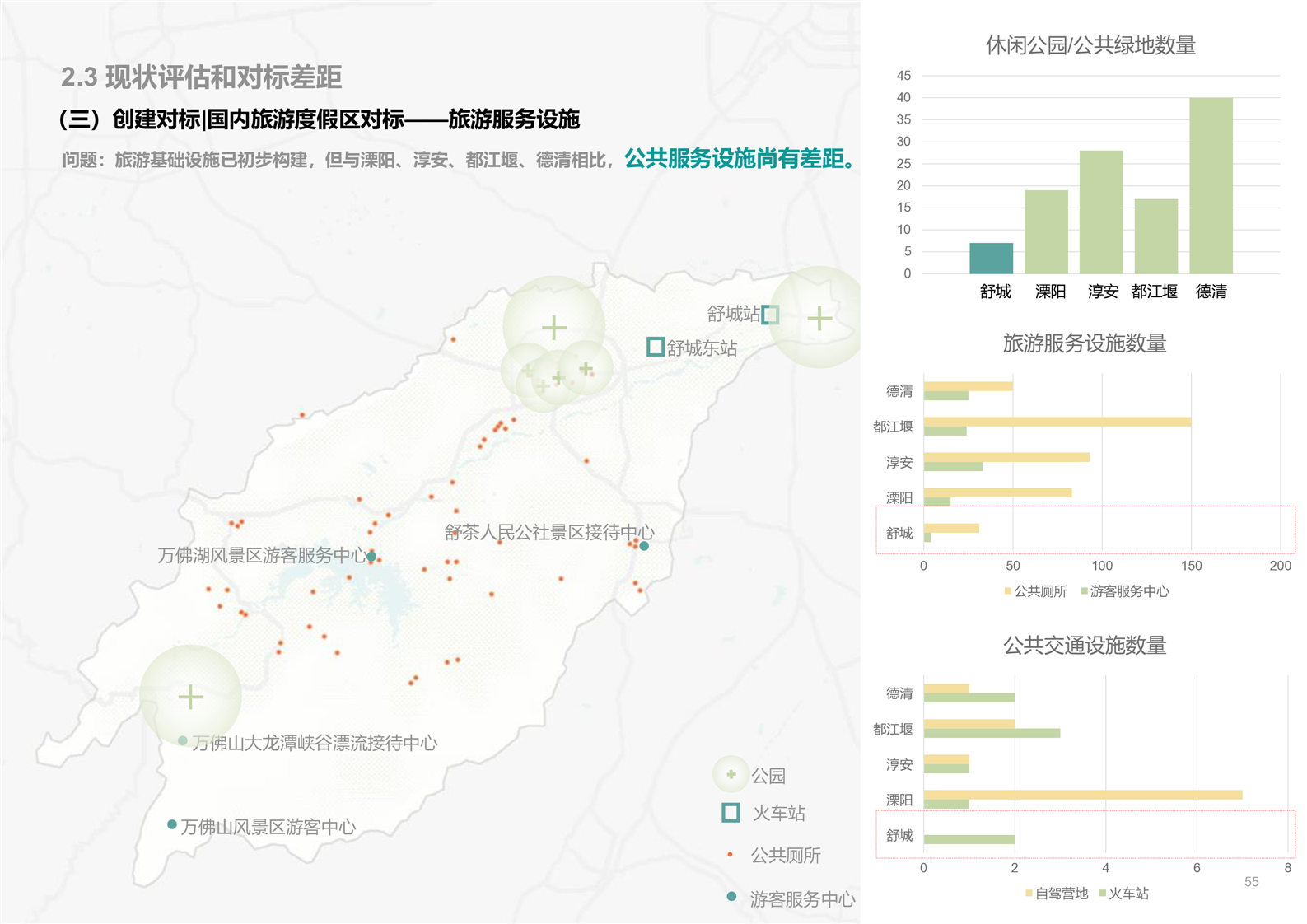Screen dimensions: 1307x924
Task: Click the 火车站 square icon in map legend
Action: 731,813
